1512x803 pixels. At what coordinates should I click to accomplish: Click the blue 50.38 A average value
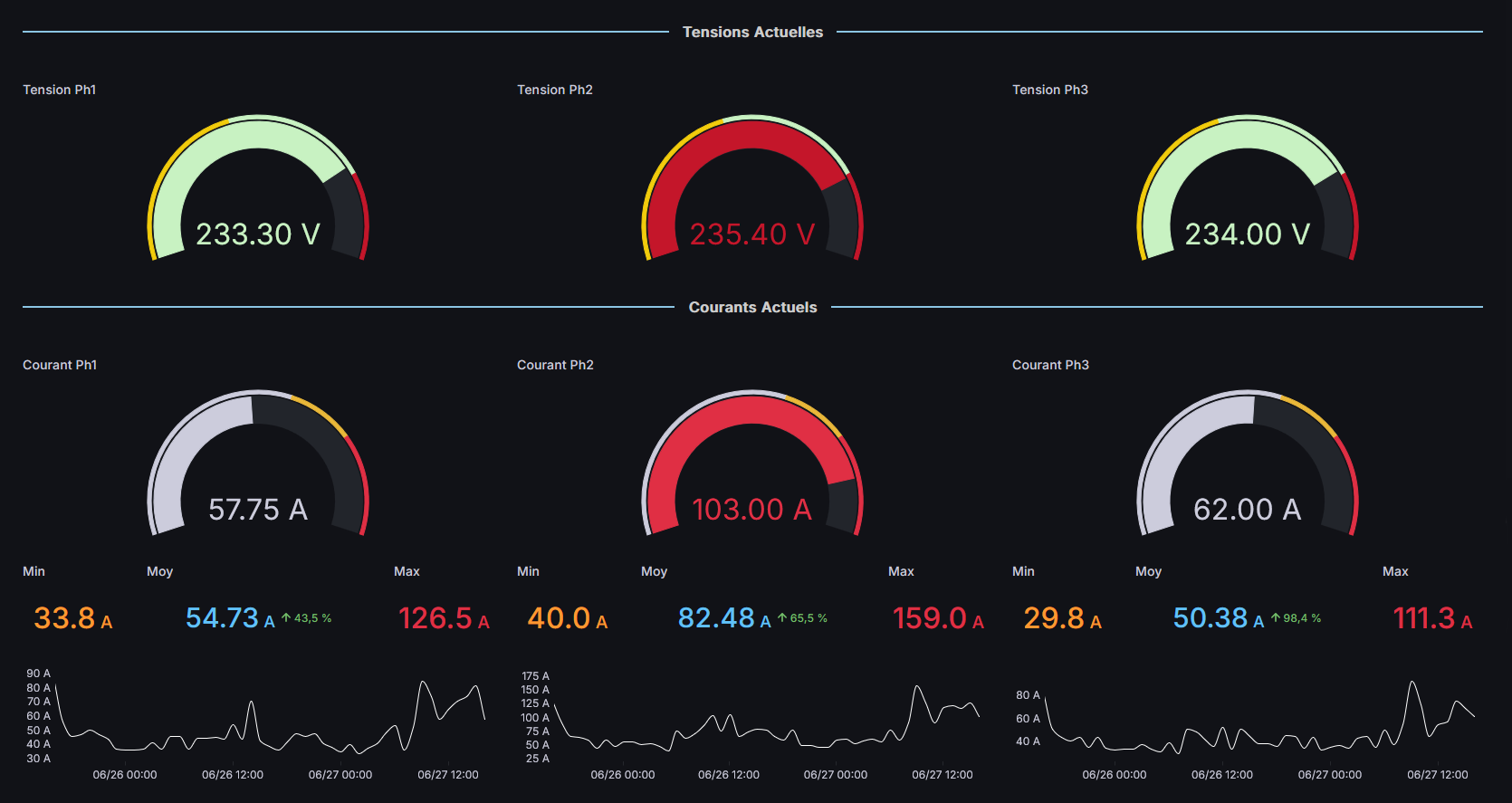(x=1218, y=618)
